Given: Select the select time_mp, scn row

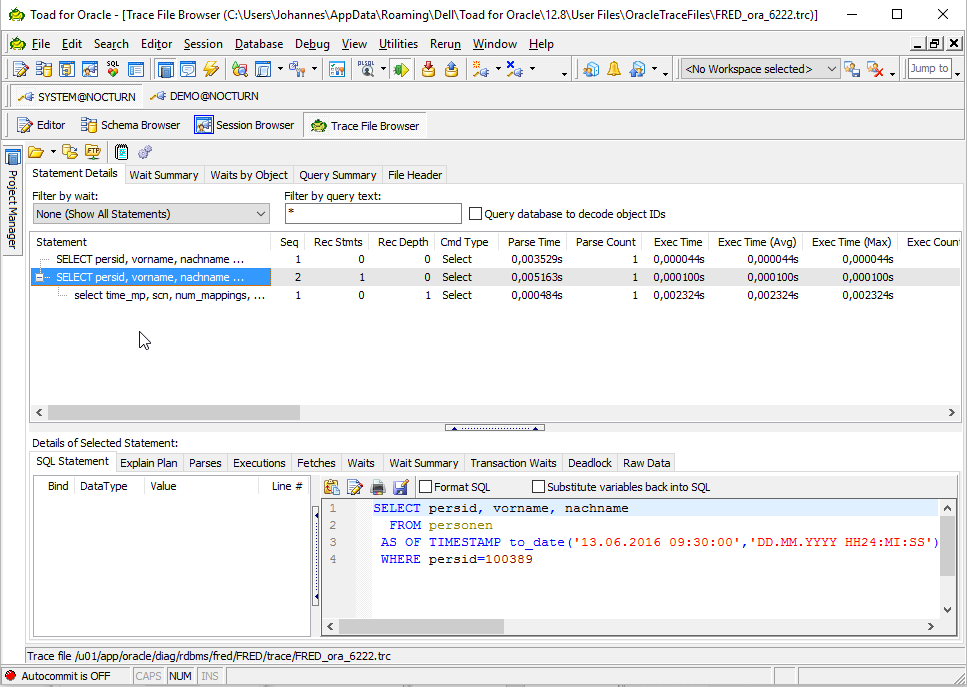Looking at the screenshot, I should (x=170, y=295).
